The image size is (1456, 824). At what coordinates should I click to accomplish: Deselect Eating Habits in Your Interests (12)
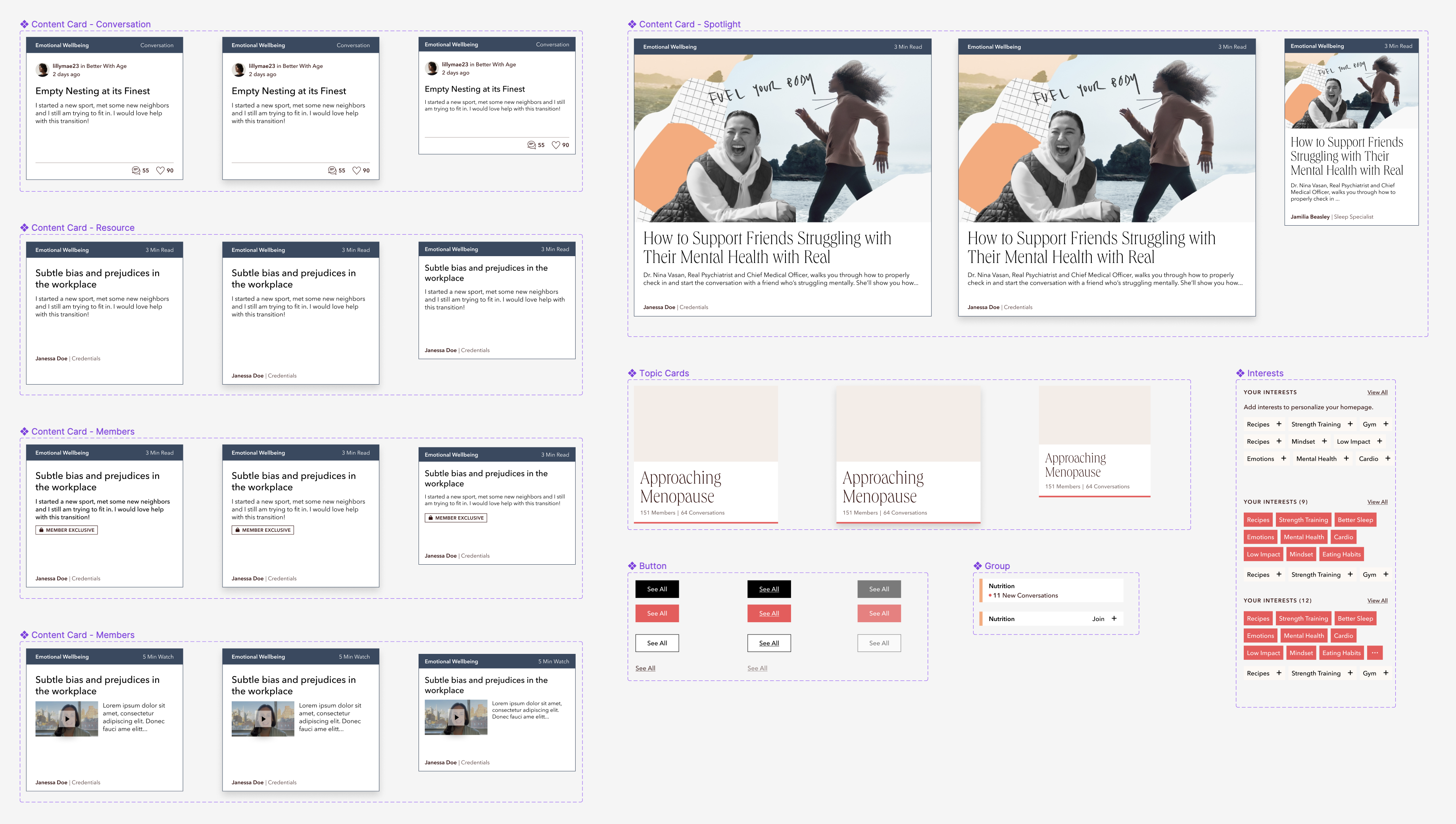point(1341,653)
